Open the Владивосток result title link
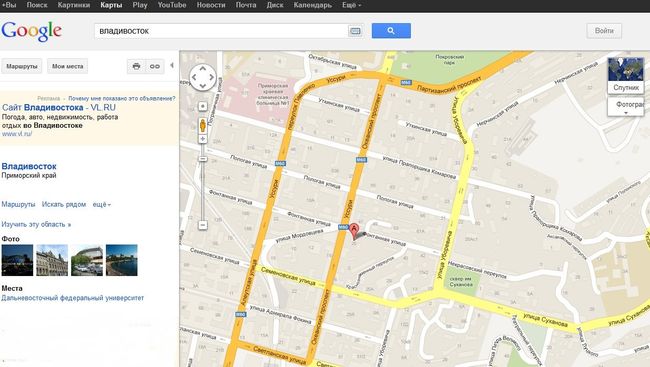Screen dimensions: 650x367 point(29,166)
